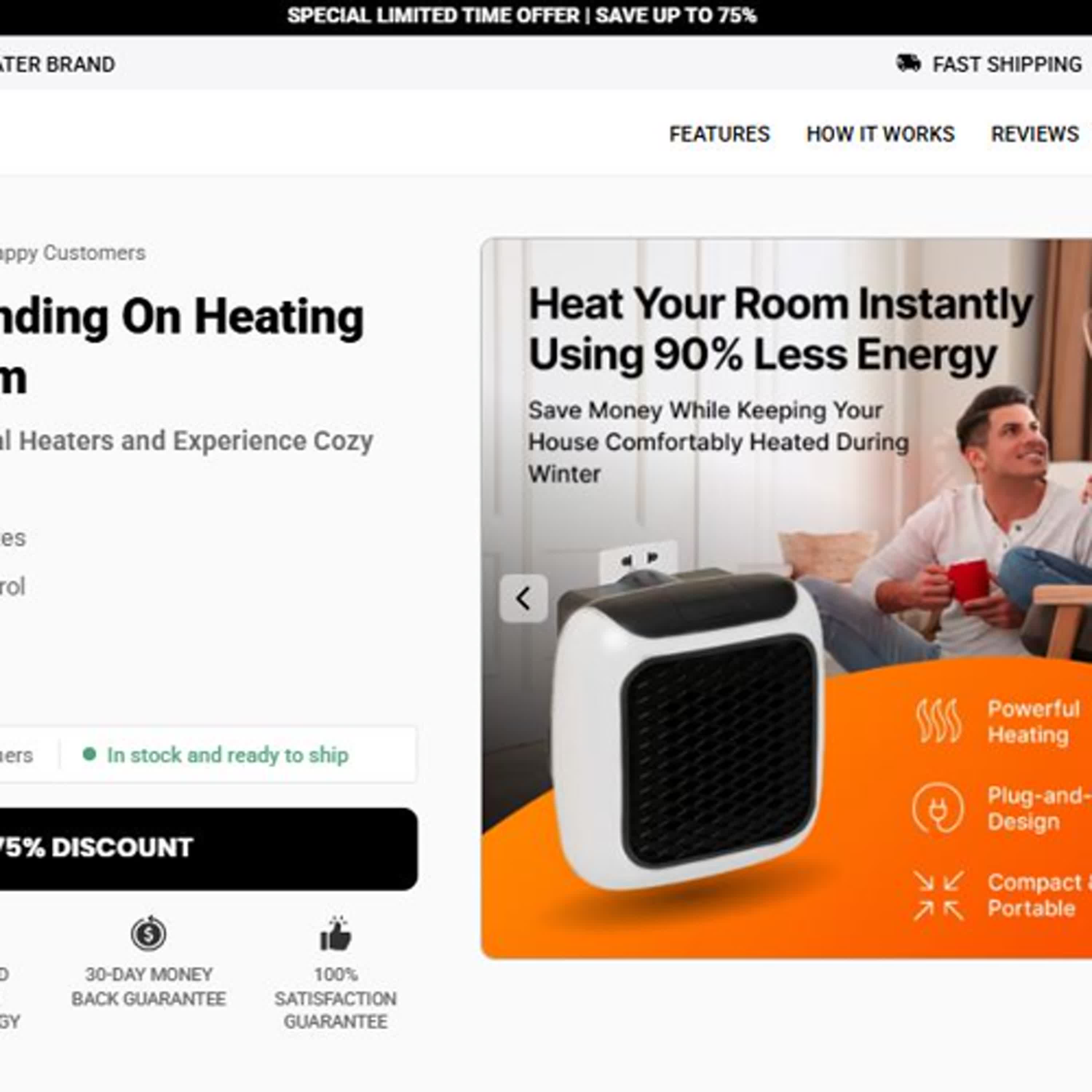This screenshot has width=1092, height=1092.
Task: Open the REVIEWS nav link
Action: (1034, 134)
